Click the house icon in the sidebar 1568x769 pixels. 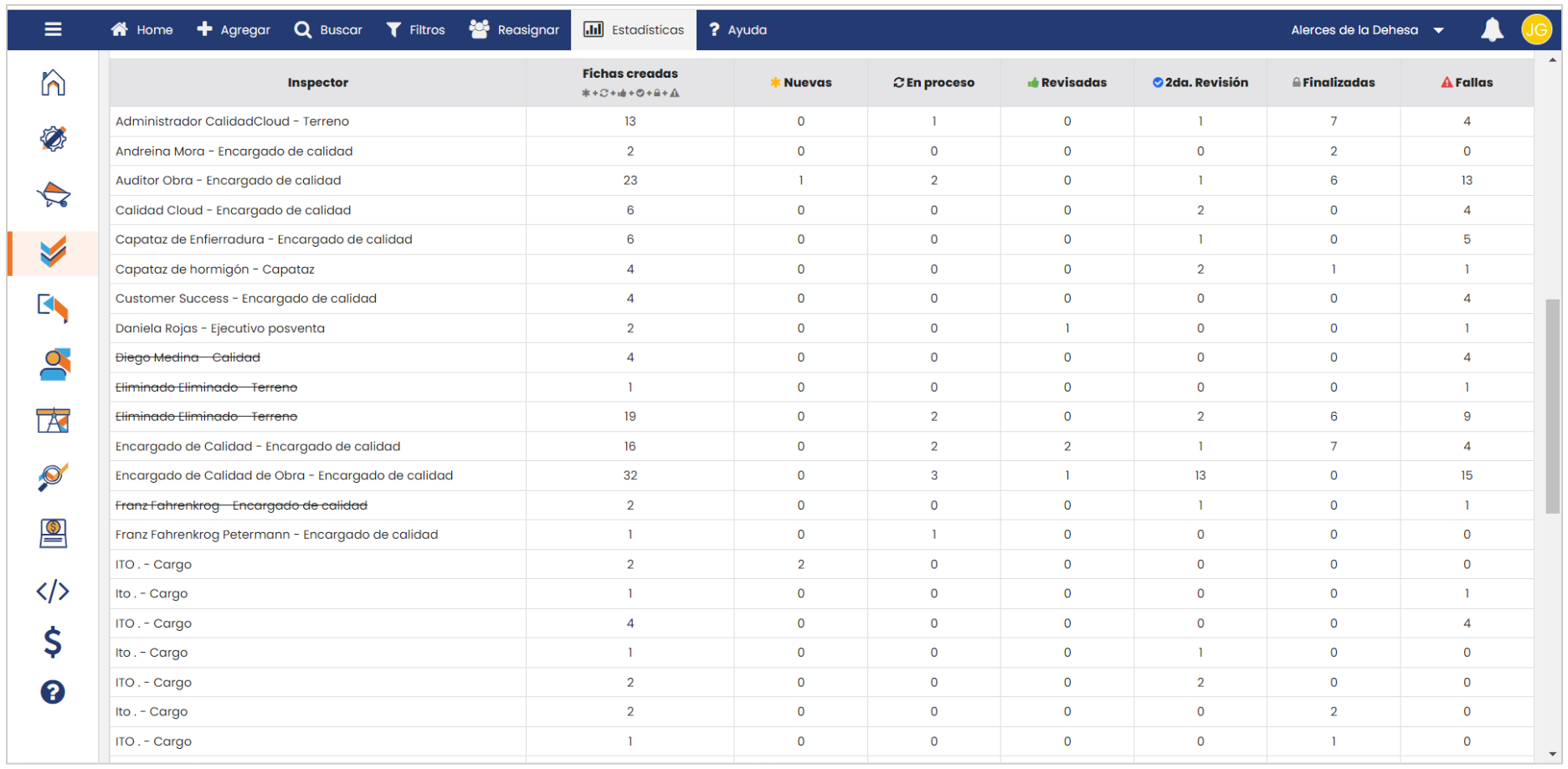tap(53, 83)
